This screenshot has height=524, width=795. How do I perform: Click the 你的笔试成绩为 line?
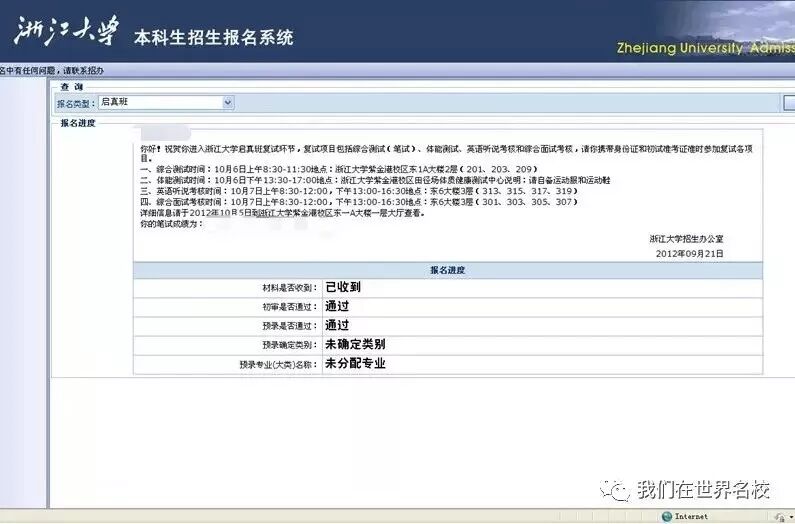(171, 224)
